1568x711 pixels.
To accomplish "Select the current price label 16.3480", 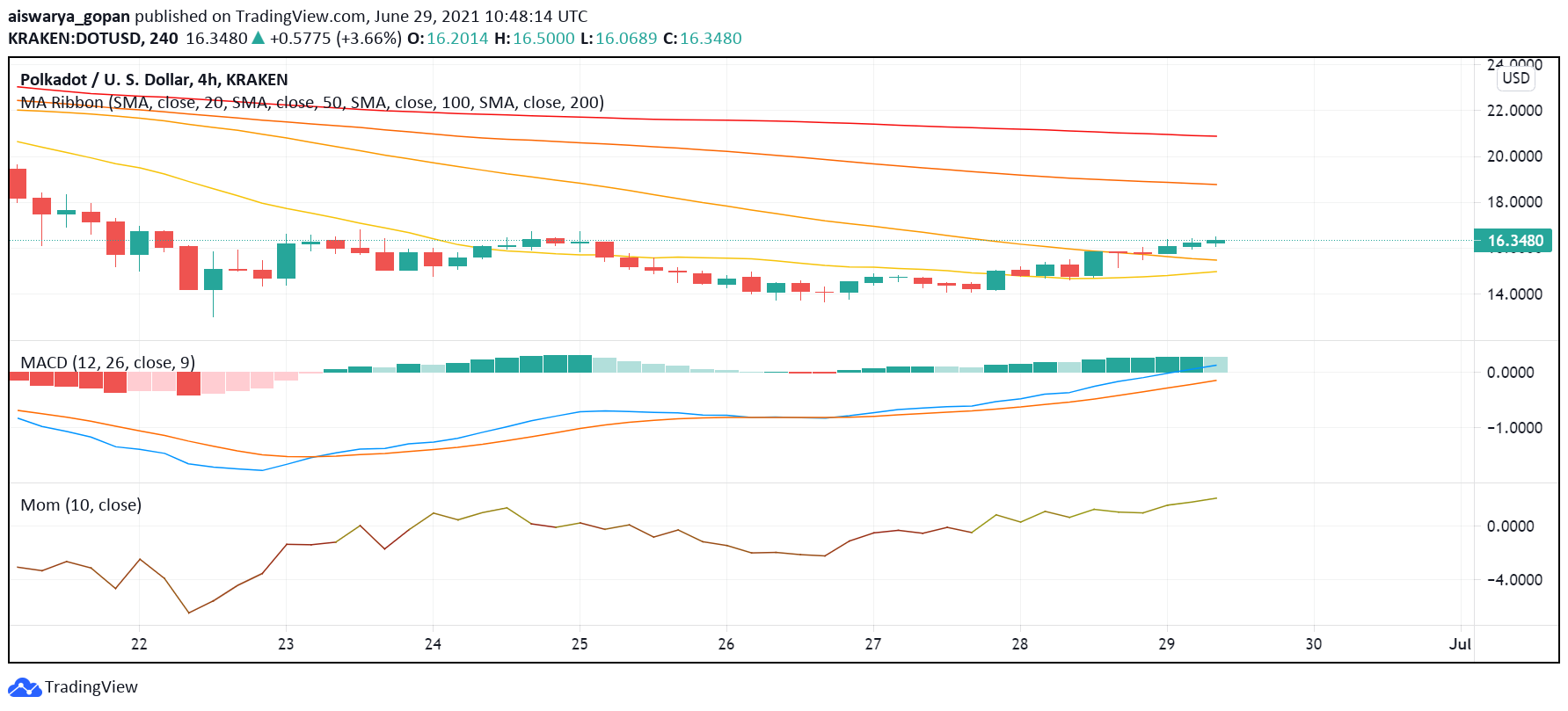I will point(1514,241).
